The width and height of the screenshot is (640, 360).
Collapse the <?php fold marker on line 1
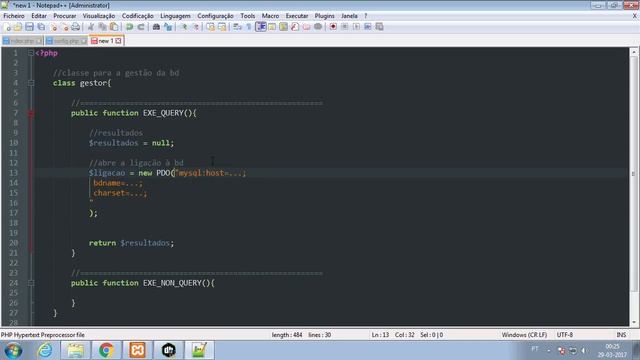pos(31,53)
